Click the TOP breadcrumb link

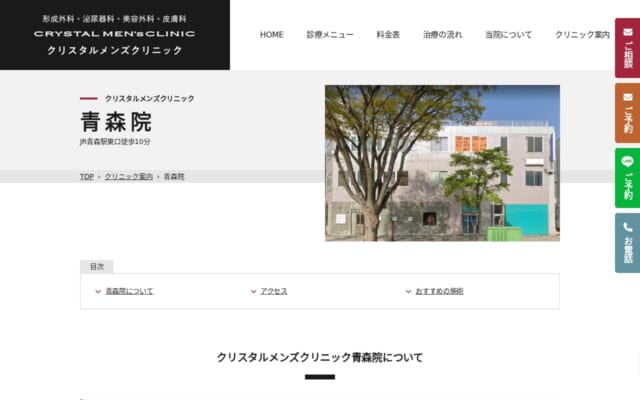pyautogui.click(x=87, y=176)
